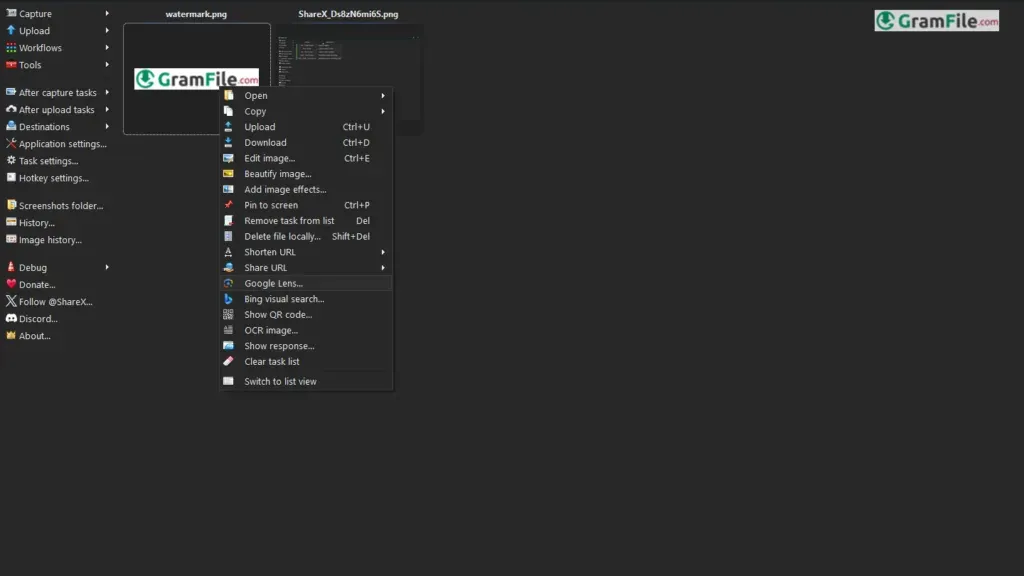Click the Donate heart icon

(x=11, y=284)
